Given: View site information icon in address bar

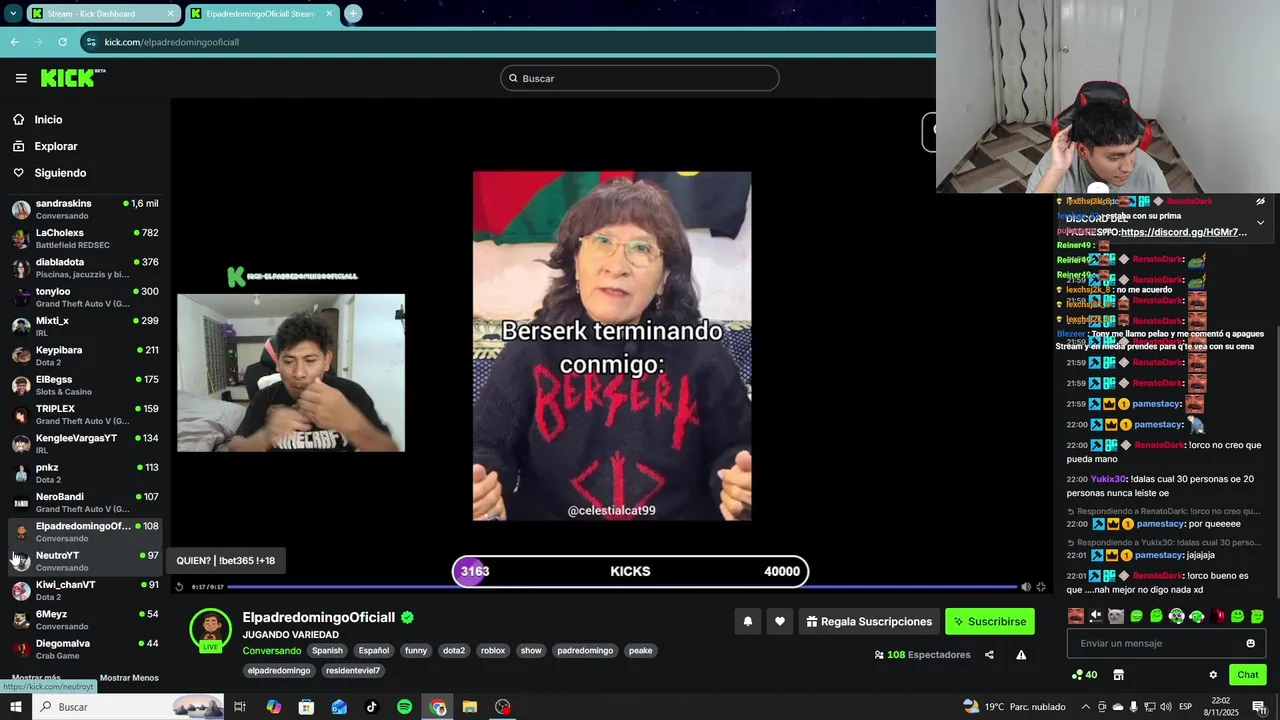Looking at the screenshot, I should click(x=92, y=42).
